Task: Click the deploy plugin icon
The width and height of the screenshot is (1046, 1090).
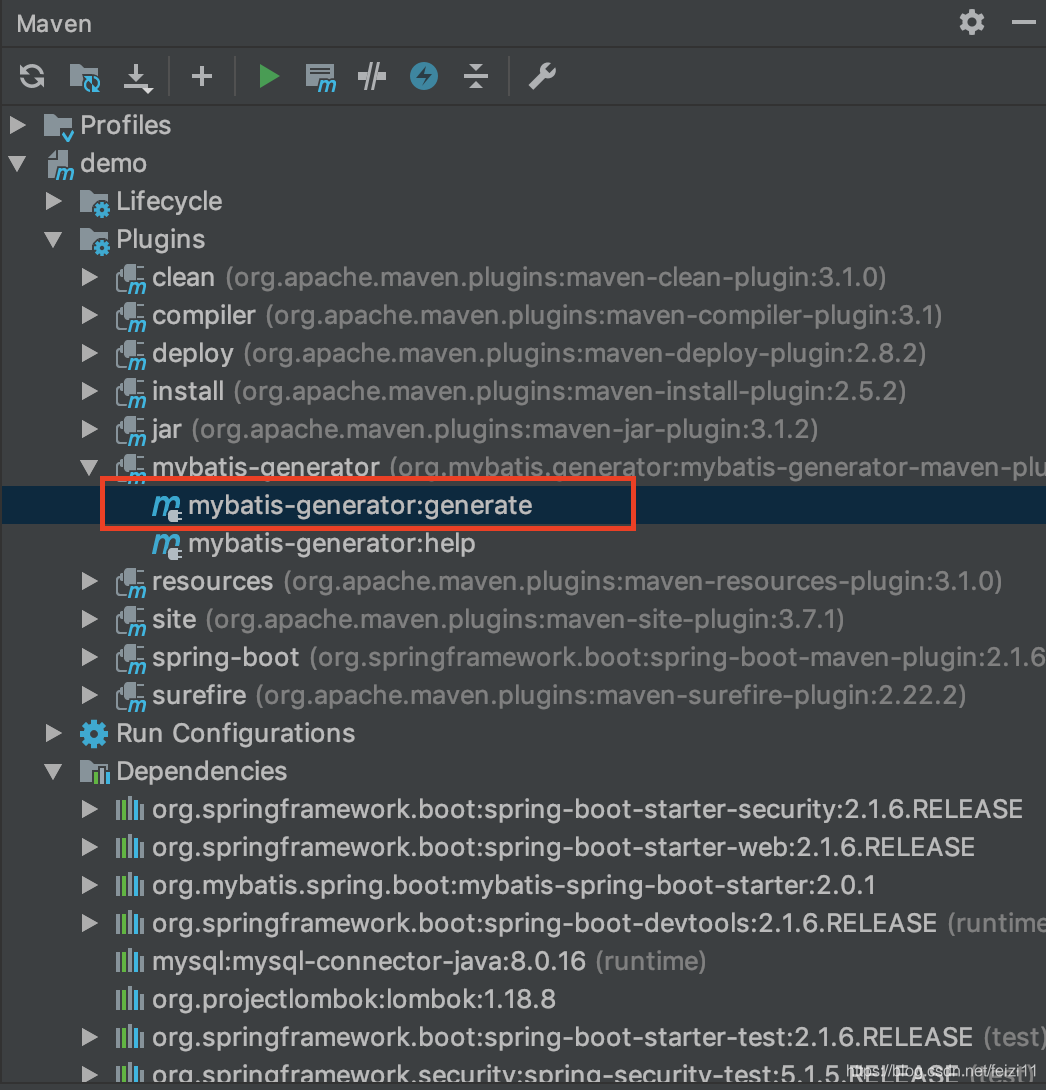Action: (131, 355)
